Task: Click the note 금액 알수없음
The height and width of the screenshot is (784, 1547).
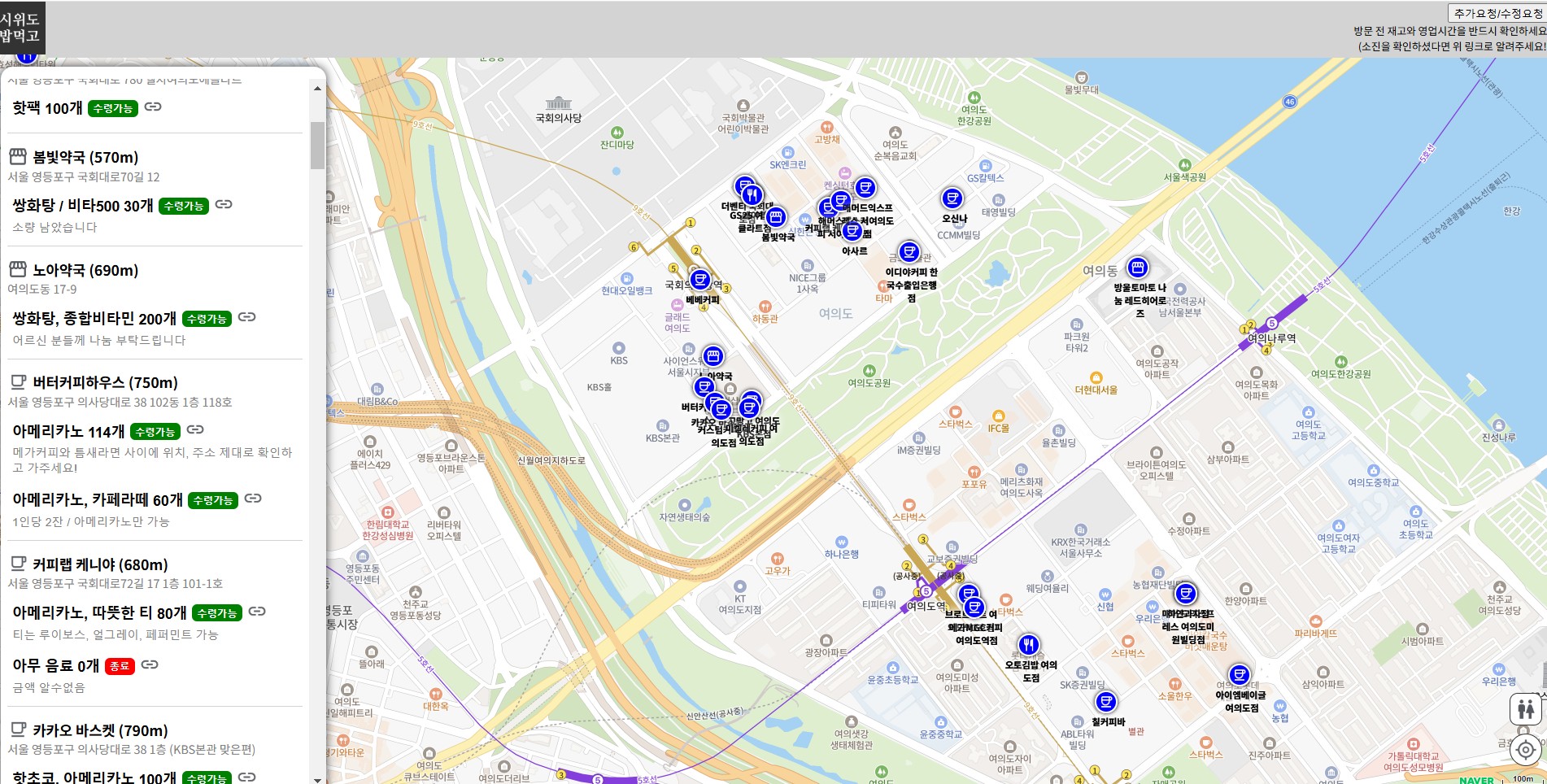Action: point(49,687)
